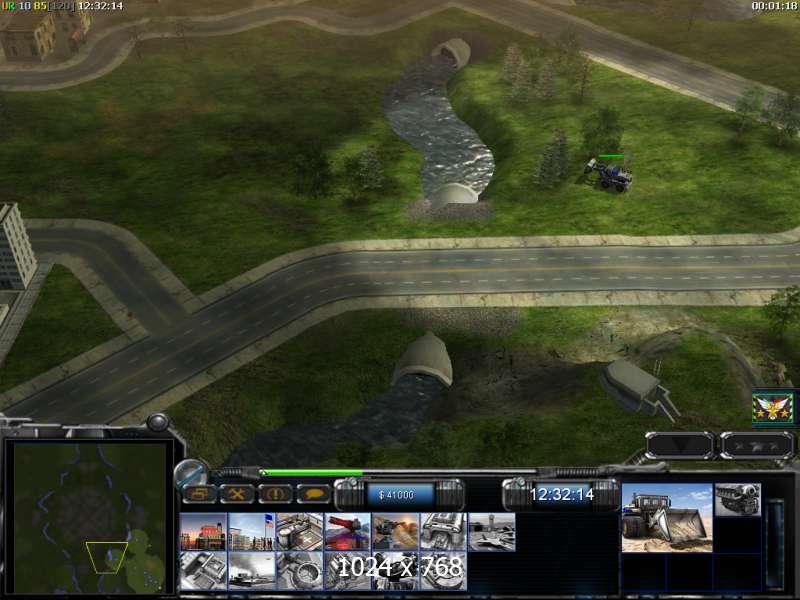Click the engine upgrade icon beside portrait
This screenshot has height=600, width=800.
click(738, 499)
